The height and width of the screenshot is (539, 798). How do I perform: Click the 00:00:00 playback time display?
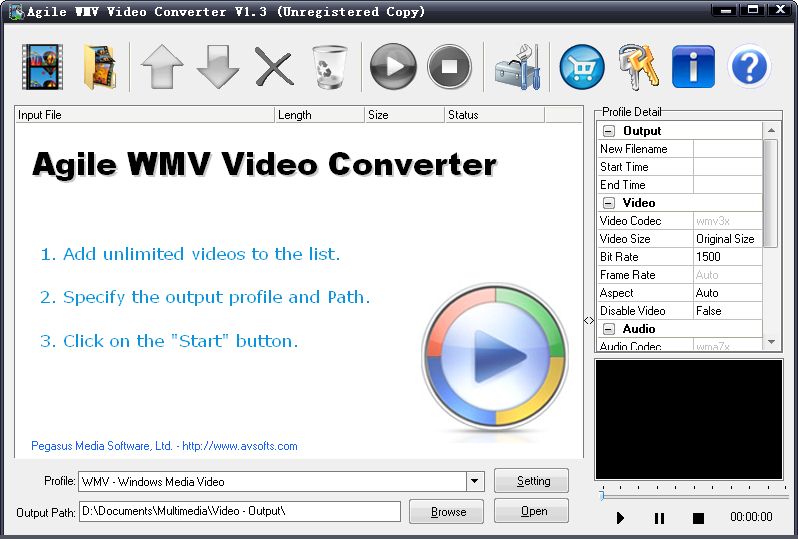pos(751,517)
